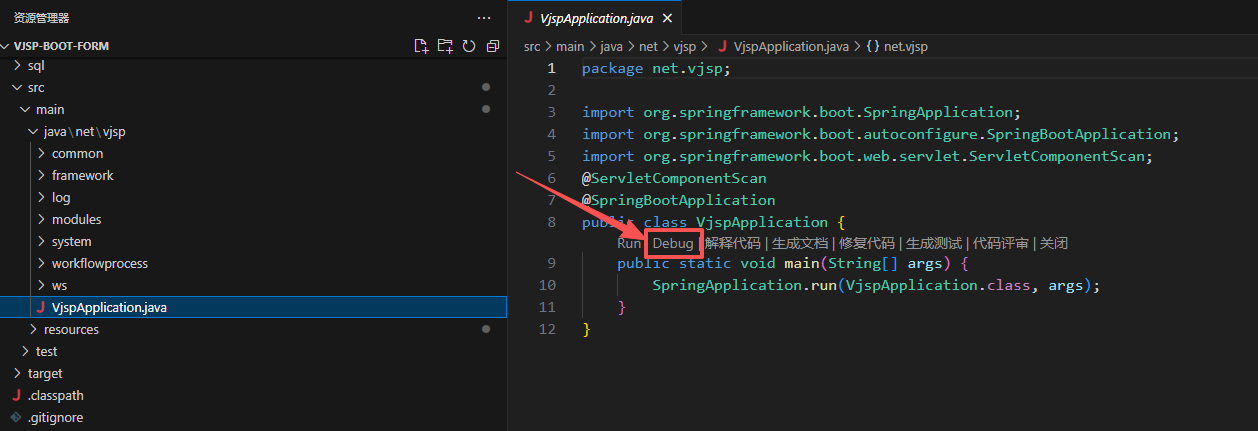Select the src breadcrumb segment

[532, 46]
